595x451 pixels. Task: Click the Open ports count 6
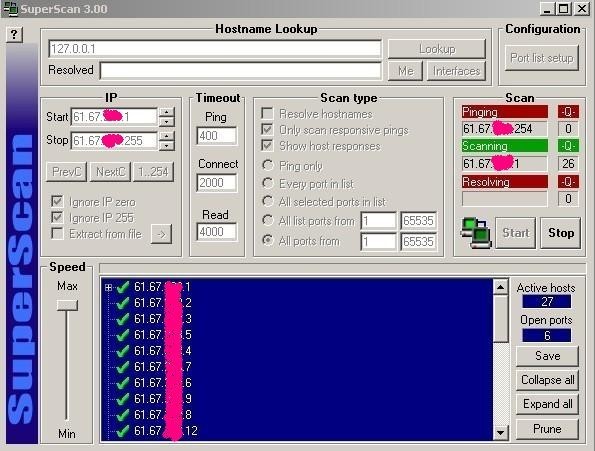546,336
